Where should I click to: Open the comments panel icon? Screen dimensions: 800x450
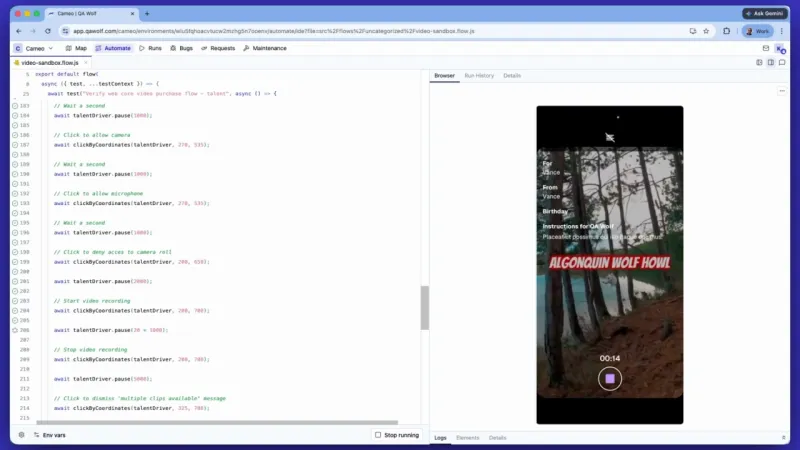[782, 63]
